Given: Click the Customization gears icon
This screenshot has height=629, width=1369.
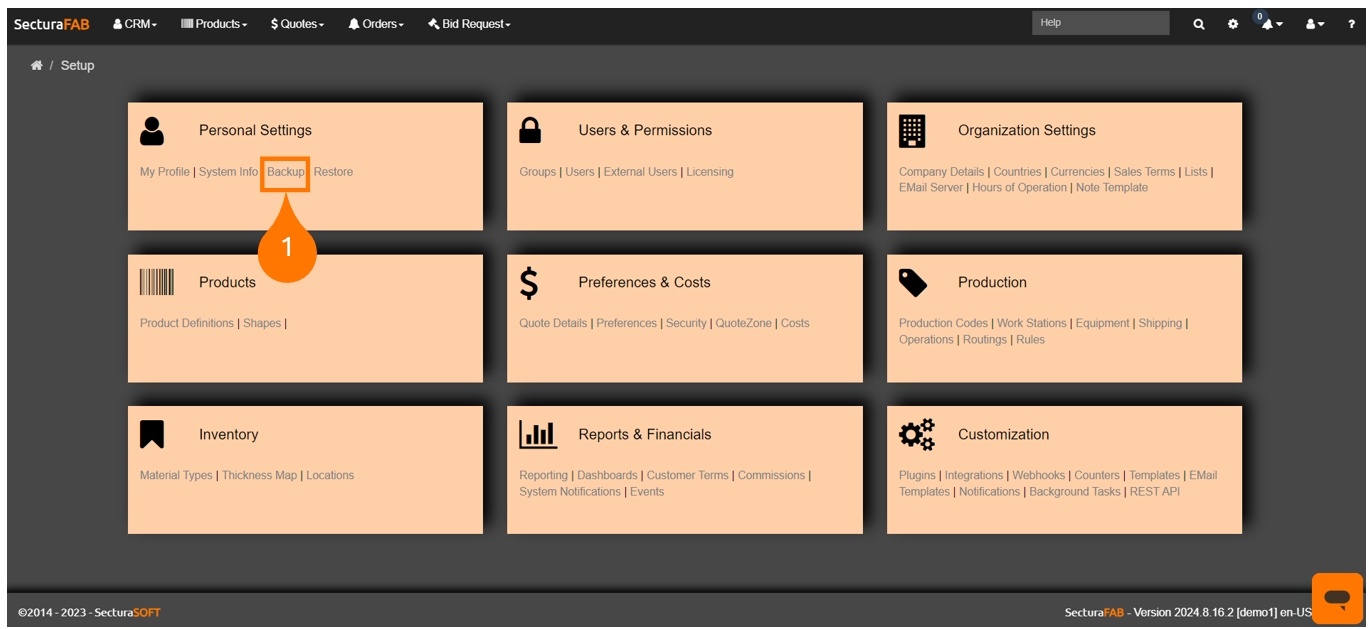Looking at the screenshot, I should 916,435.
